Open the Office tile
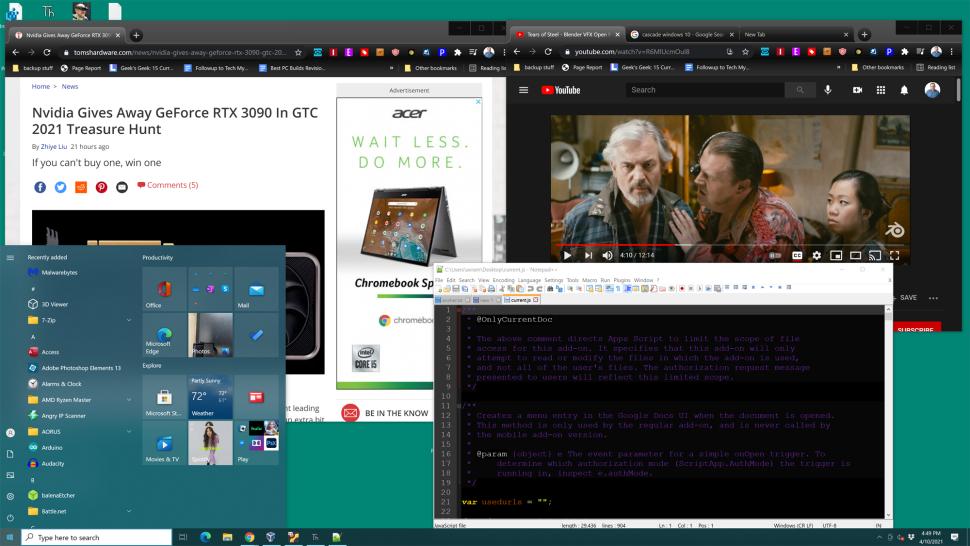This screenshot has height=546, width=970. [x=164, y=289]
